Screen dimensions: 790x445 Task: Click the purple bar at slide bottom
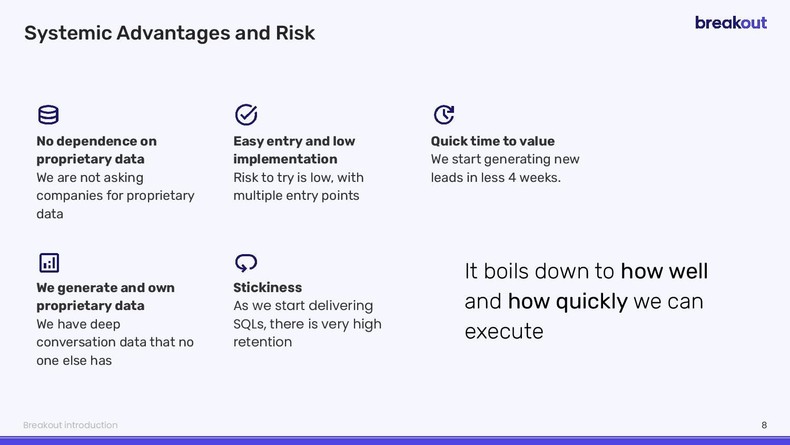[x=395, y=440]
